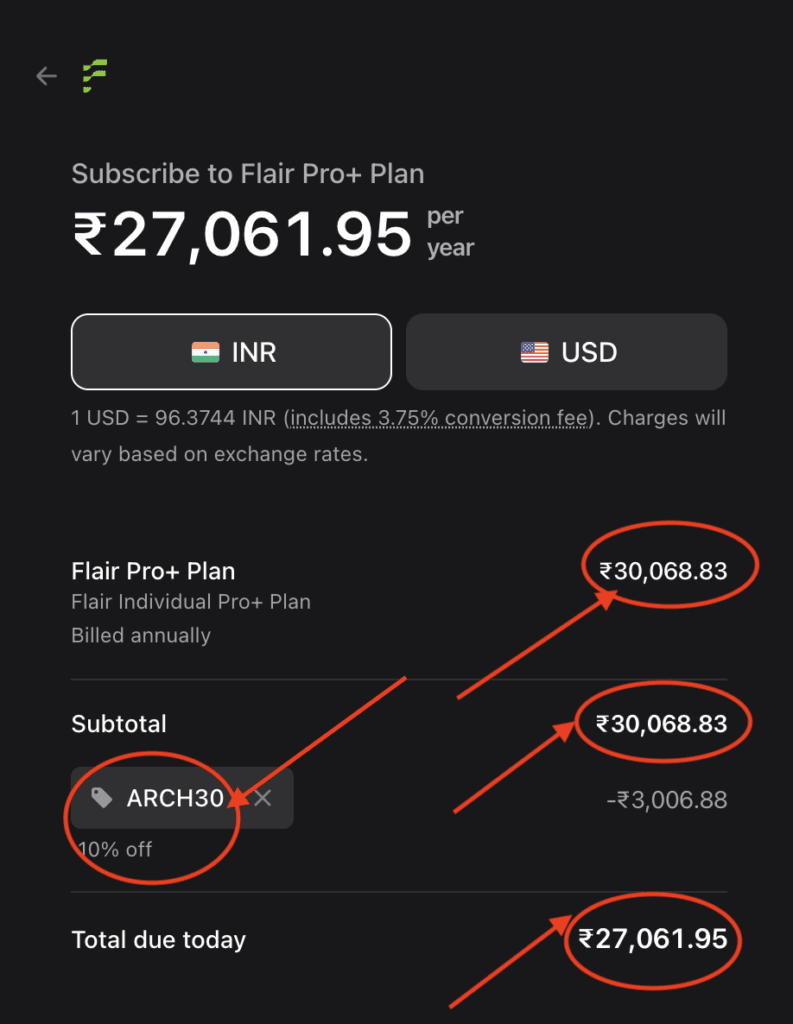Select the ₹30,068.83 plan price
This screenshot has height=1024, width=793.
click(662, 566)
